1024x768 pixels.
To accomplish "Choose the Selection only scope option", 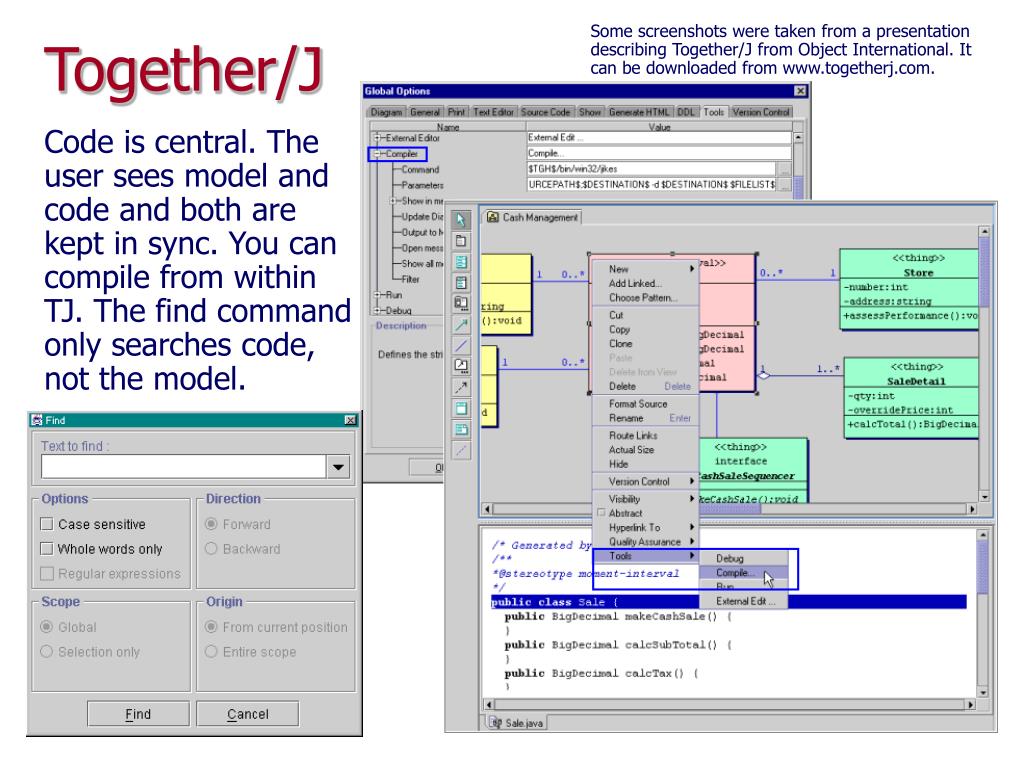I will pos(46,651).
